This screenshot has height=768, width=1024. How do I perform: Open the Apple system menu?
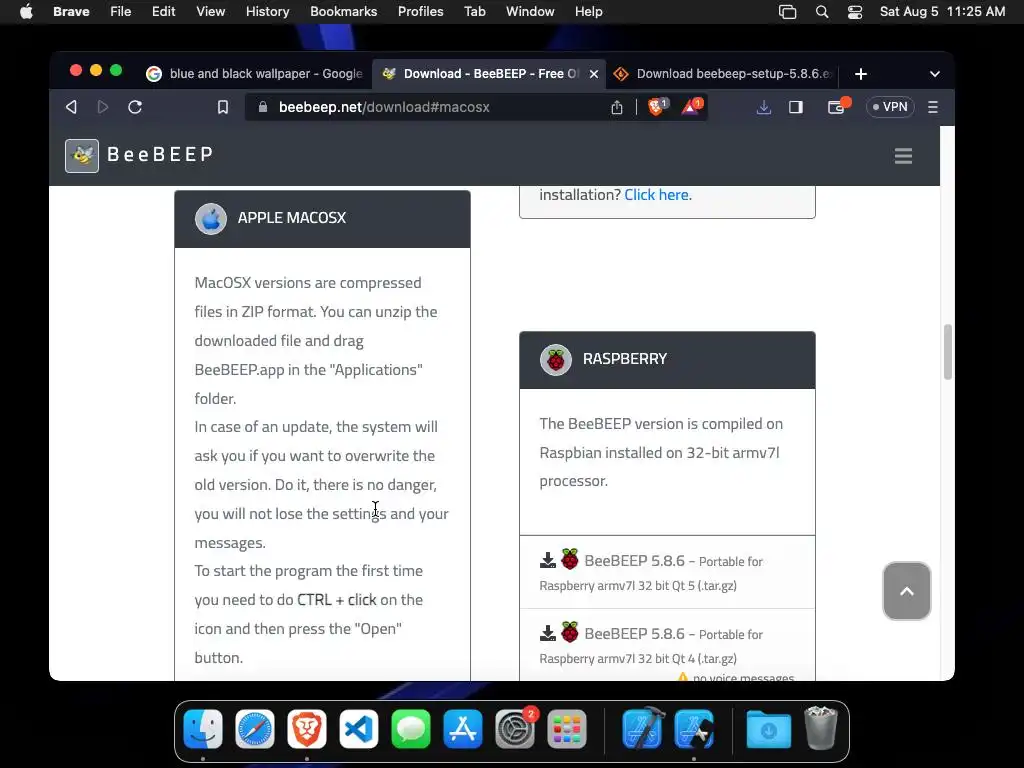pyautogui.click(x=26, y=12)
